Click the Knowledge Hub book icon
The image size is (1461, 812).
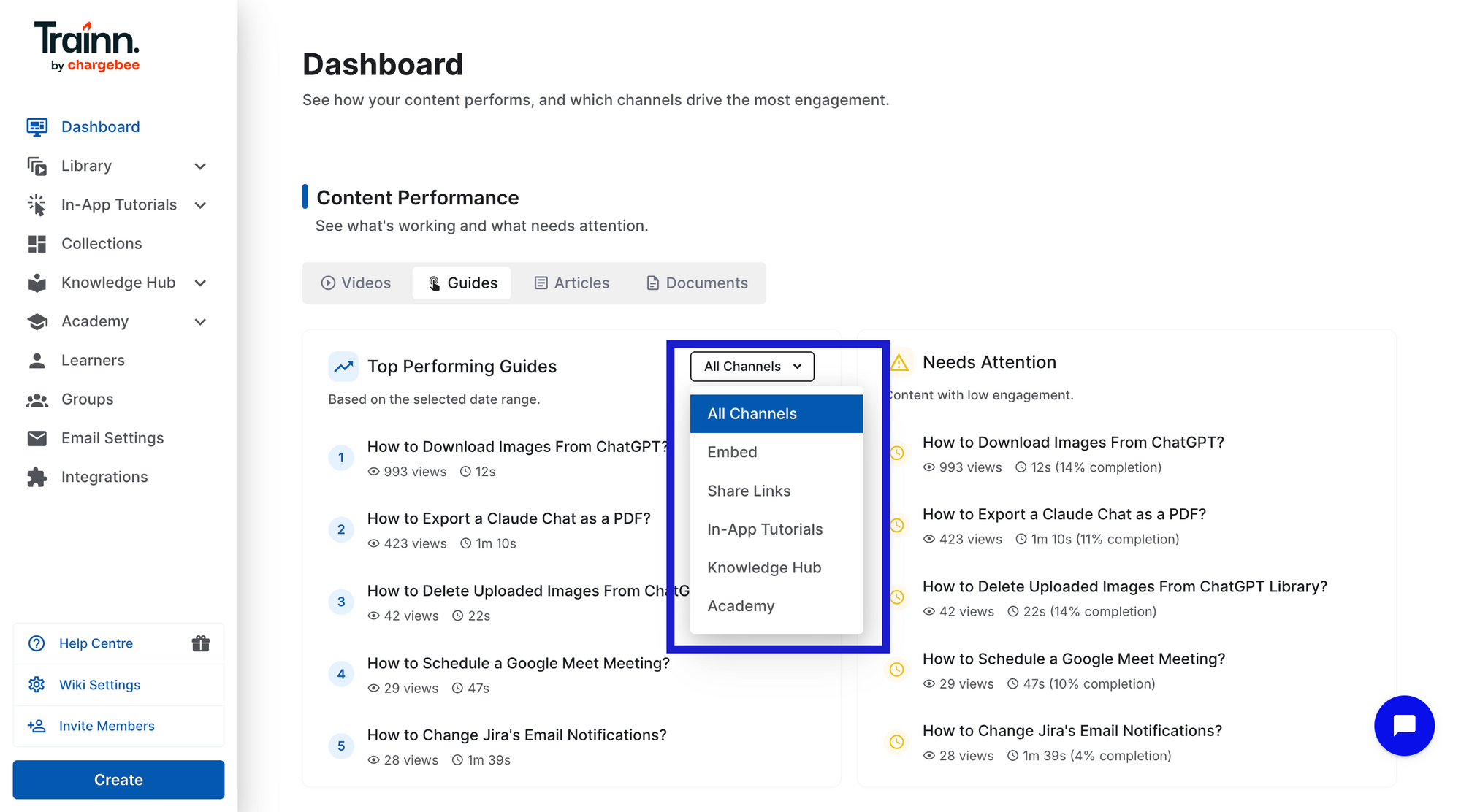pyautogui.click(x=37, y=283)
